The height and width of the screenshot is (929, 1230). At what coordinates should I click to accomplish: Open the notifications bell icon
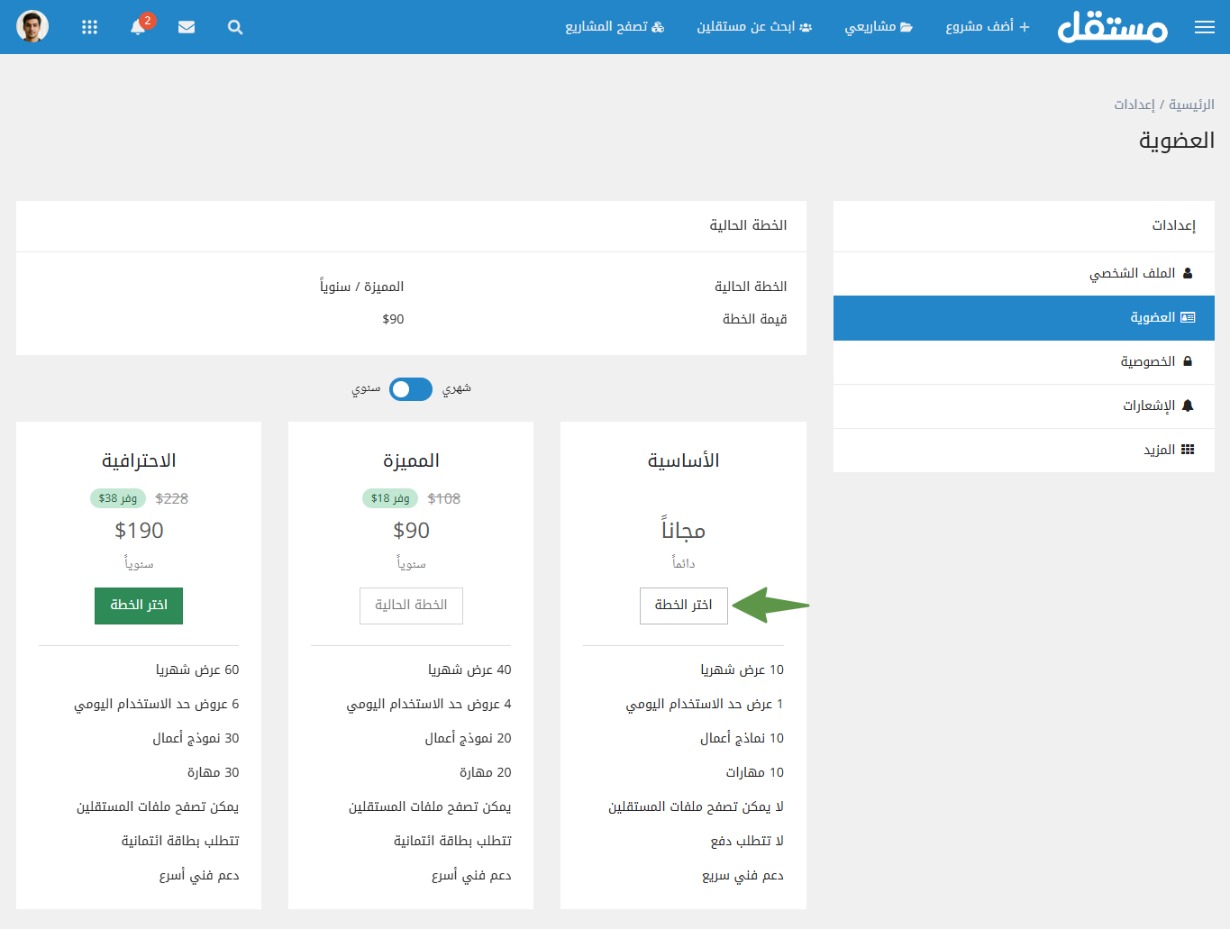(x=138, y=28)
